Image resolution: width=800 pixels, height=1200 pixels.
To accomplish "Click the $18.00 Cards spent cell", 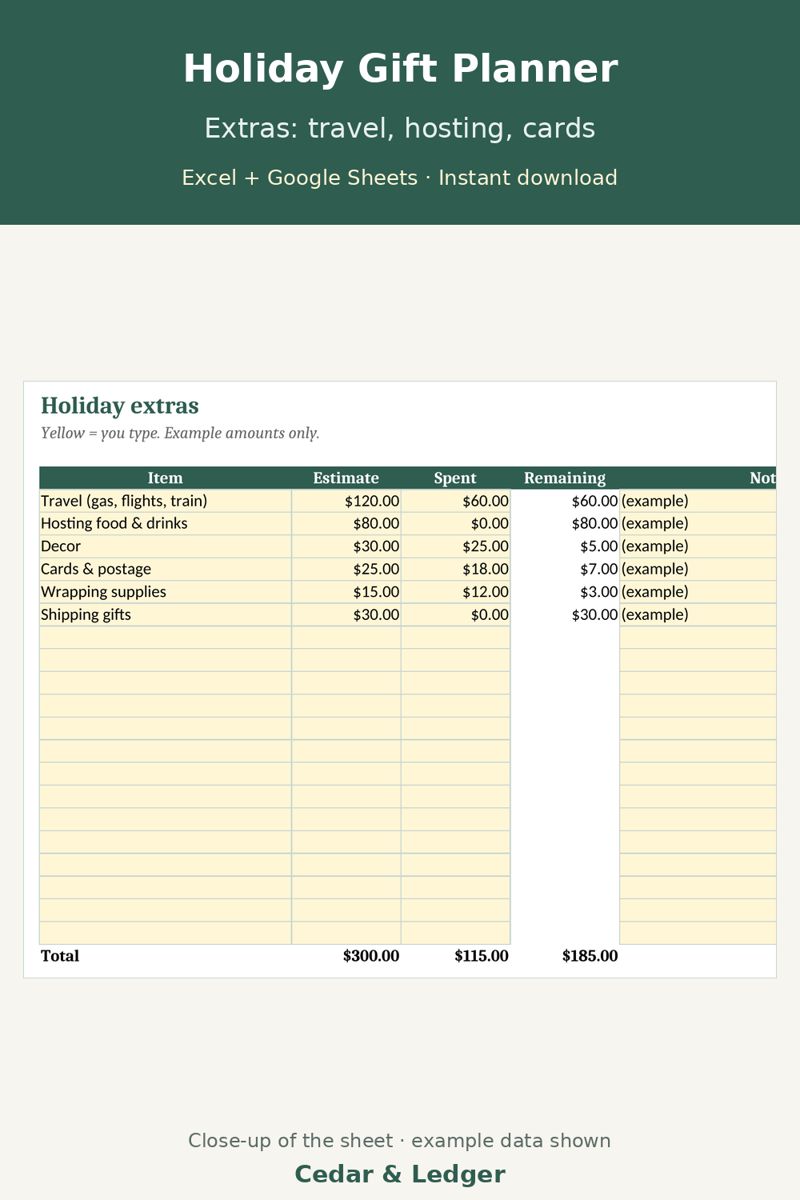I will (455, 570).
